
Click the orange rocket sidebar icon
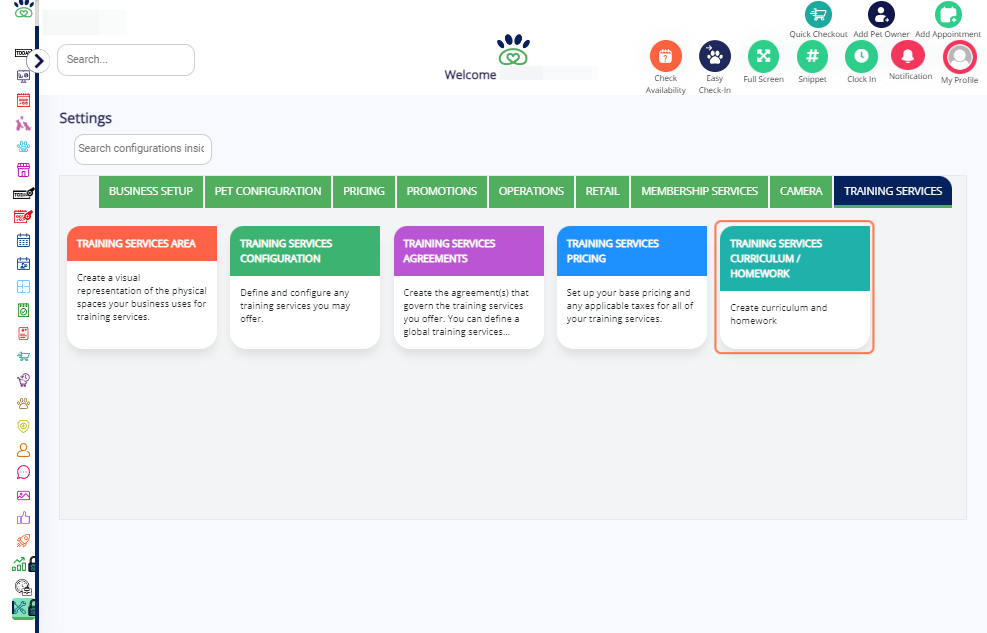coord(23,541)
